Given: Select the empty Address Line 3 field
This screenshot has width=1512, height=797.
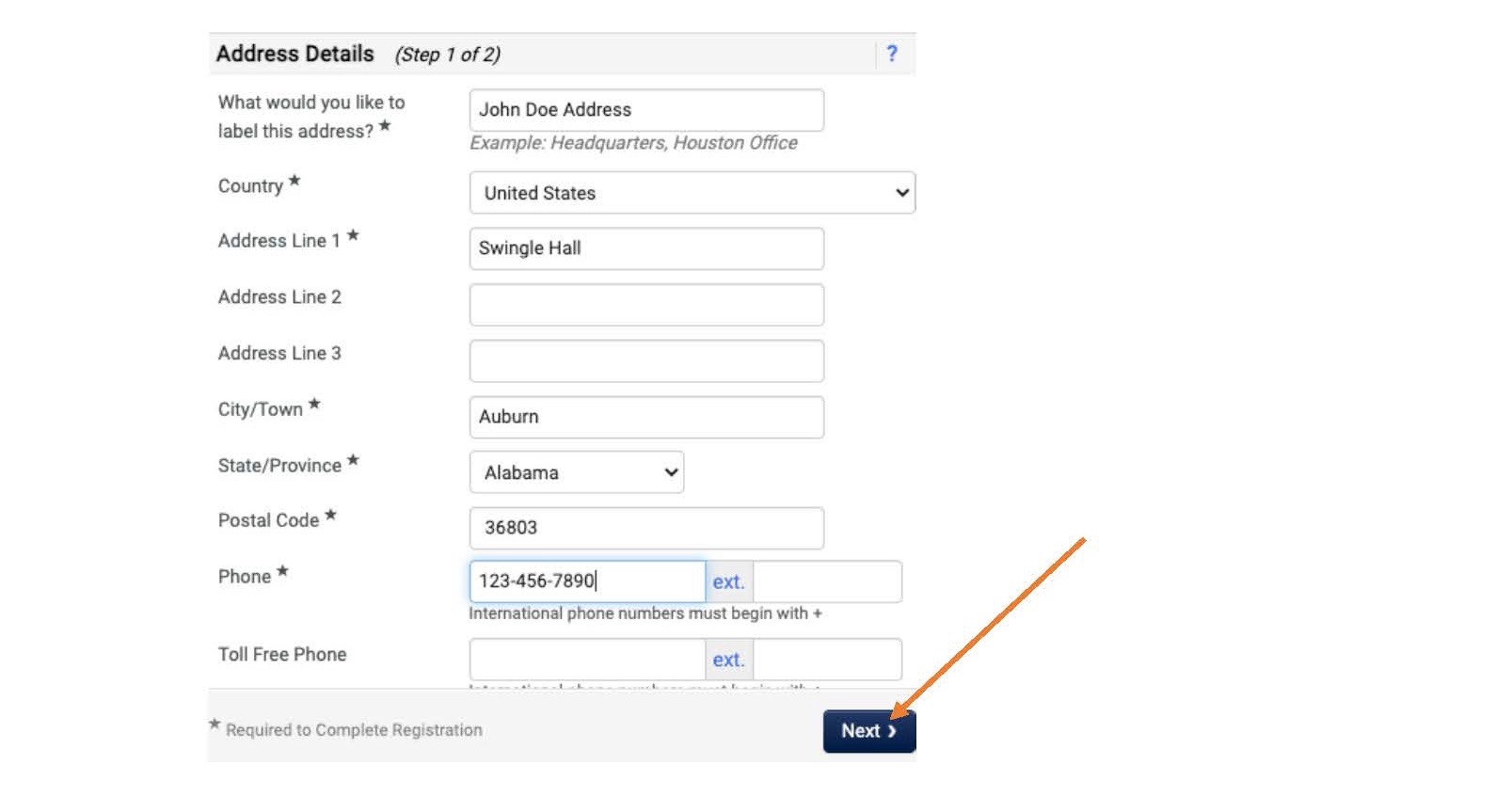Looking at the screenshot, I should (646, 361).
